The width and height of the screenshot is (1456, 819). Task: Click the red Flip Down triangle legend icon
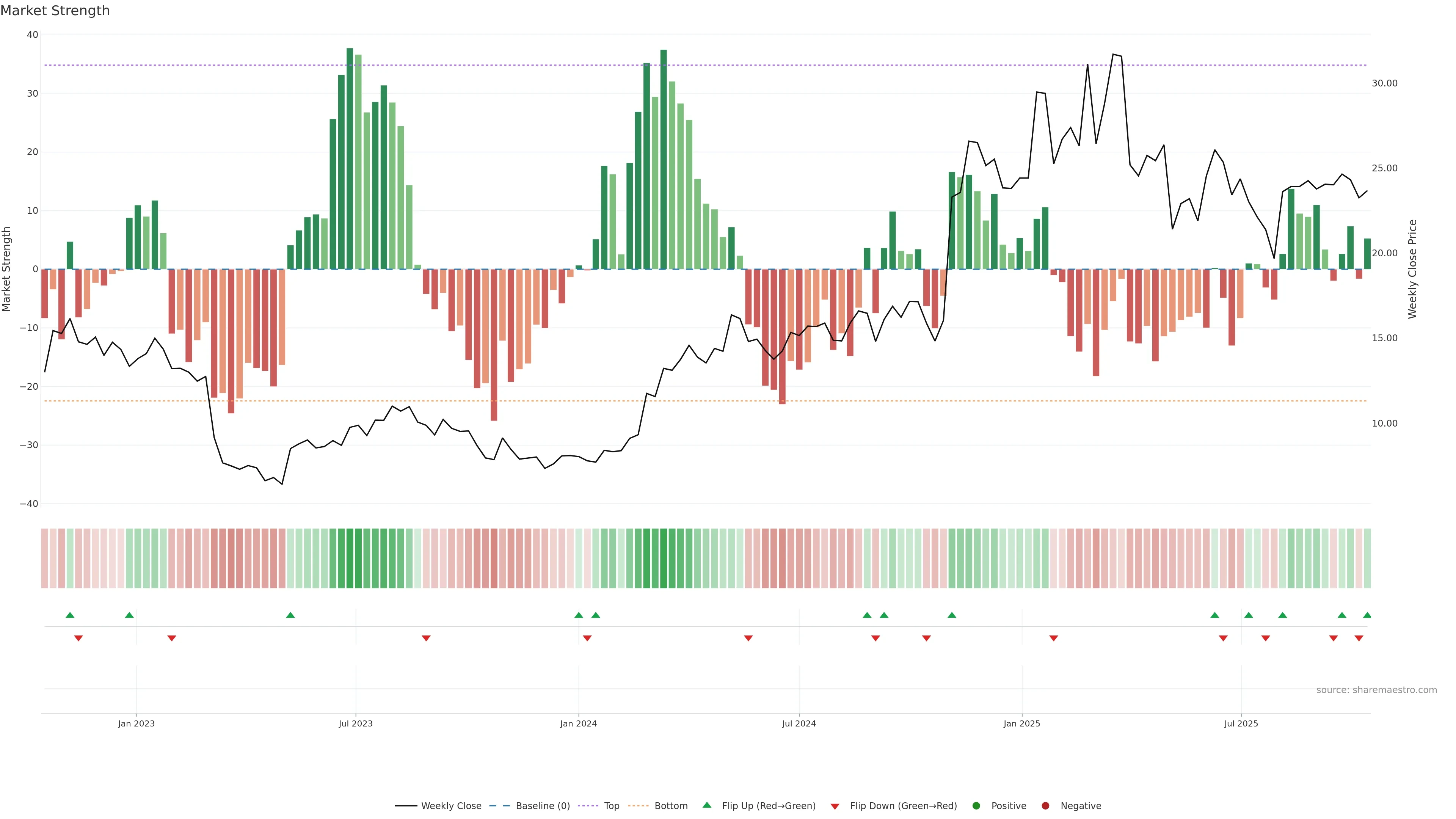(835, 806)
